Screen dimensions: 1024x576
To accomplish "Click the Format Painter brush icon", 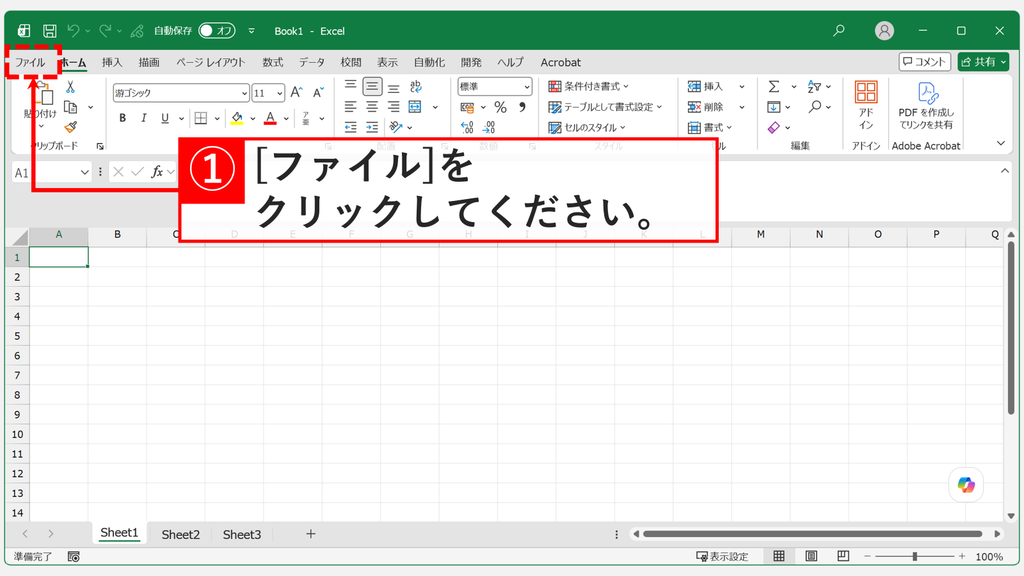I will click(x=71, y=127).
